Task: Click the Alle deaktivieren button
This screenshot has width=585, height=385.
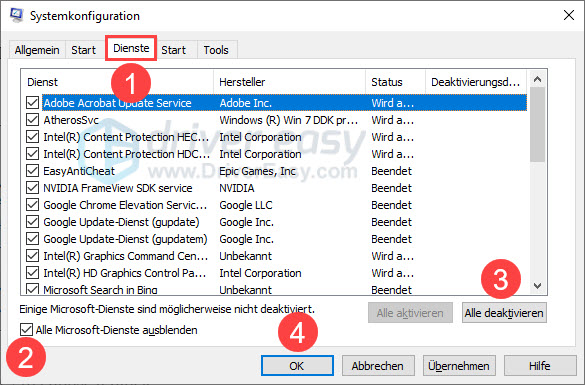Action: tap(504, 313)
